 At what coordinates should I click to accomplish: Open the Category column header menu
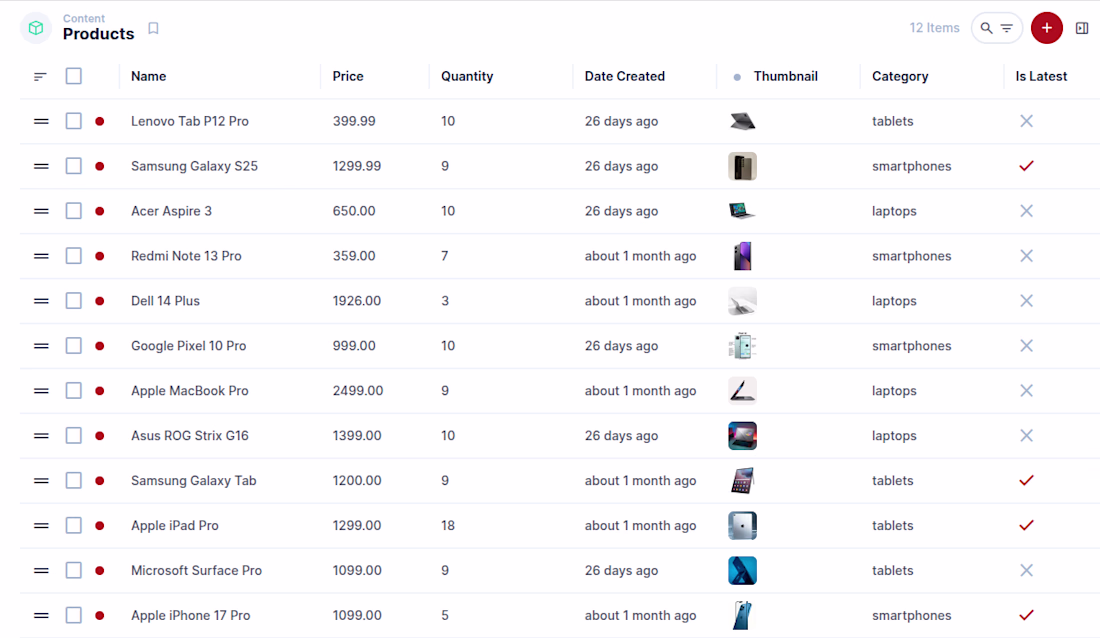(900, 76)
